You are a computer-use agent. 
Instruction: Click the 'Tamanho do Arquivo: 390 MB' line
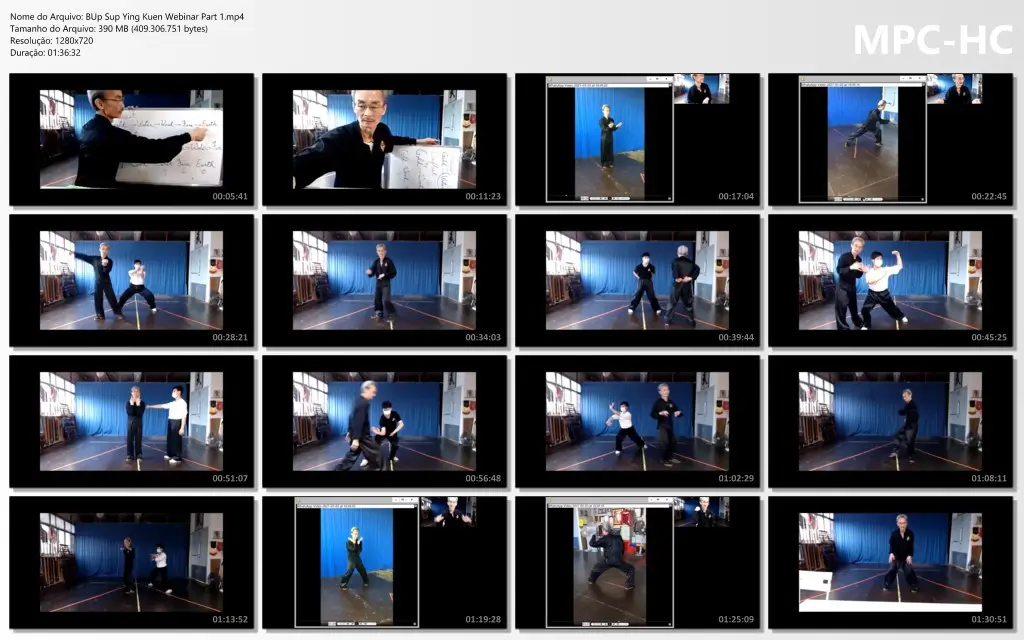pyautogui.click(x=109, y=29)
